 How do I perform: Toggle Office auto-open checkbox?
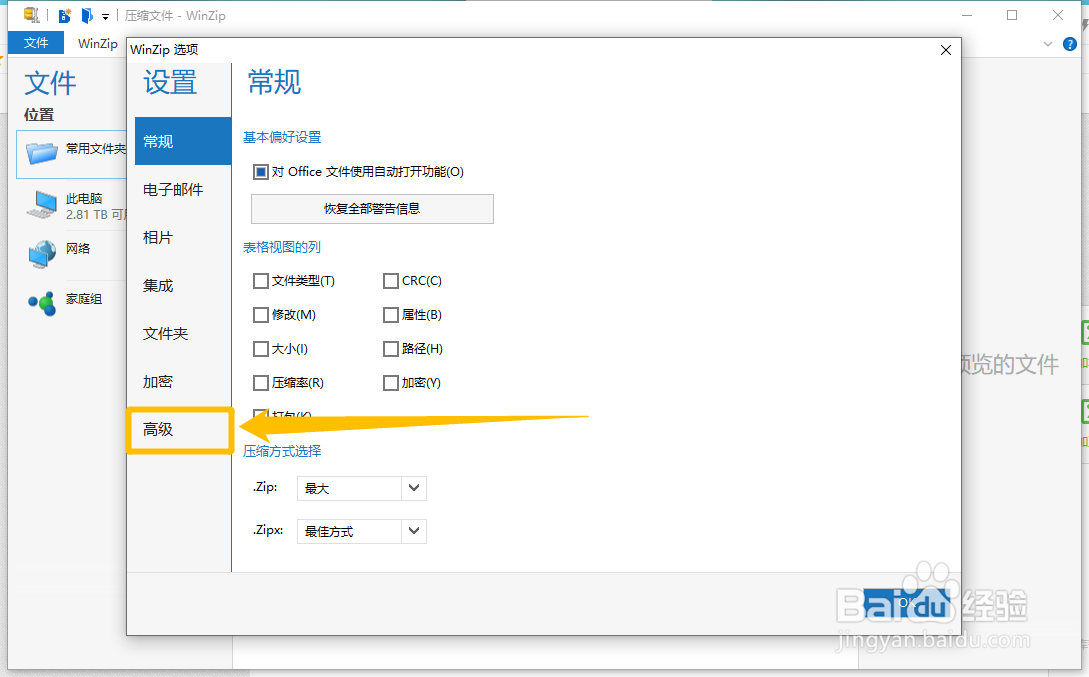[x=260, y=172]
